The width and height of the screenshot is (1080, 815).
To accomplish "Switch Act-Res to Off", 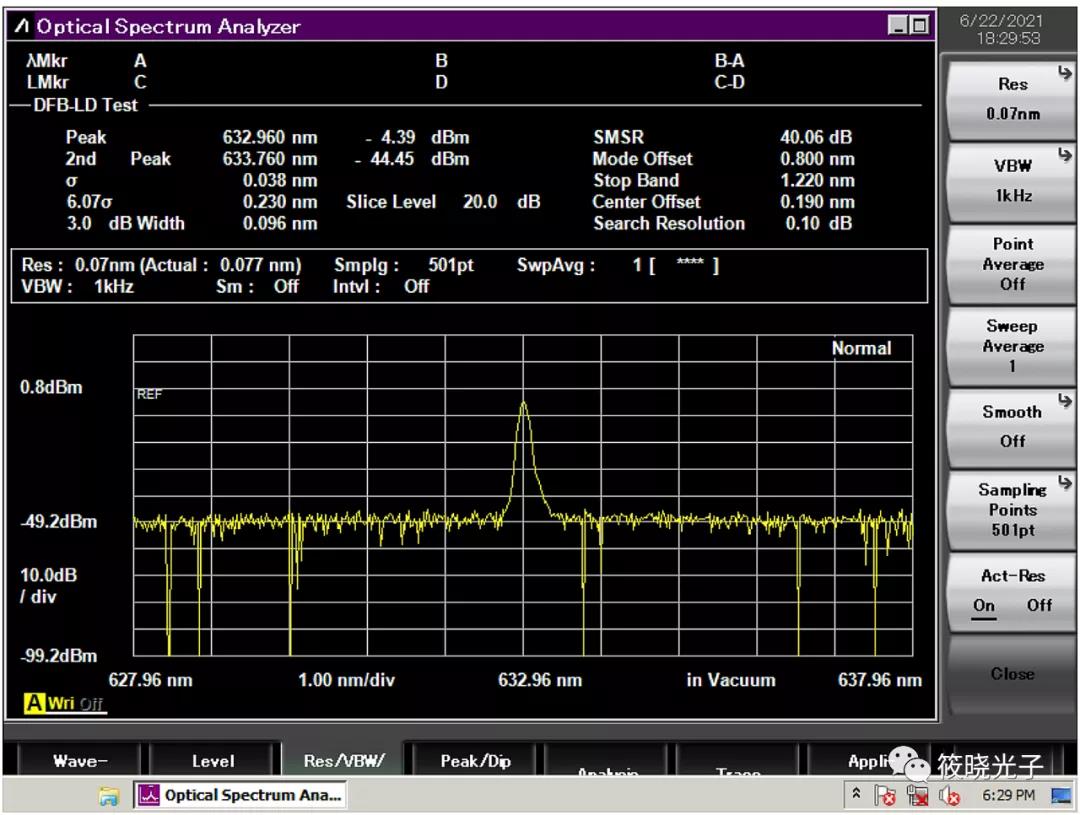I will point(1039,605).
